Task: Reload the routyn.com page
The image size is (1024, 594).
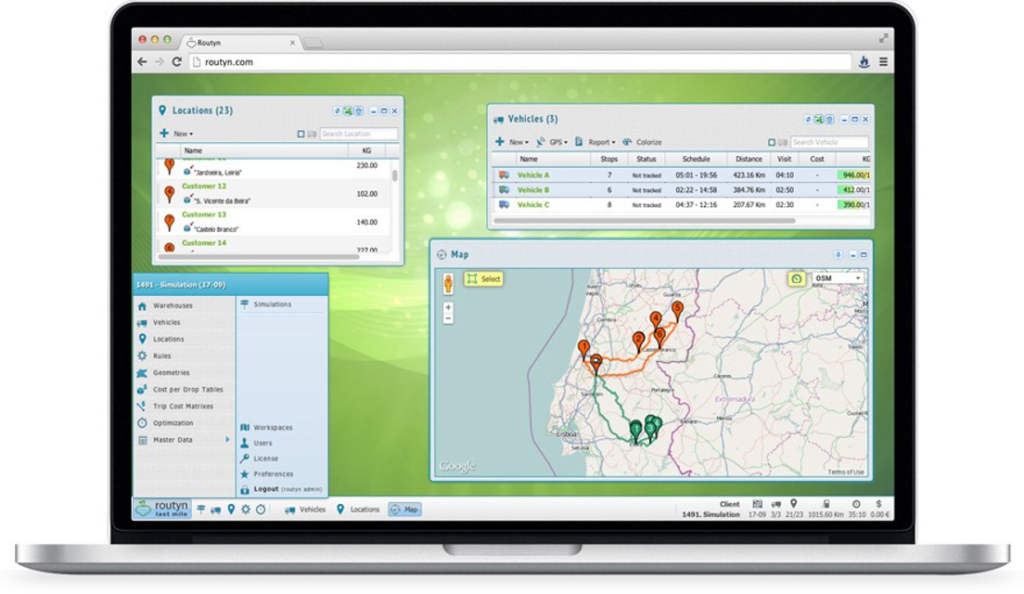Action: point(176,62)
